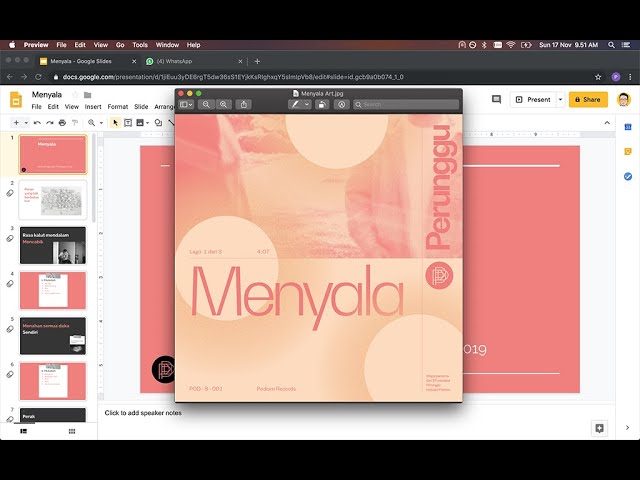Click the Slides zoom magnifier icon
The image size is (640, 480).
point(91,122)
